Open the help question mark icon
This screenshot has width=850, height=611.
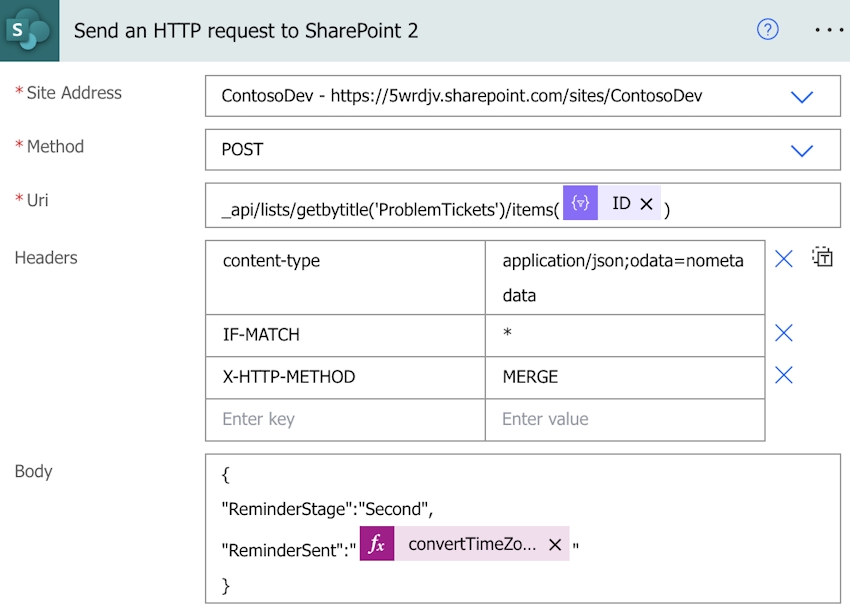click(x=767, y=30)
